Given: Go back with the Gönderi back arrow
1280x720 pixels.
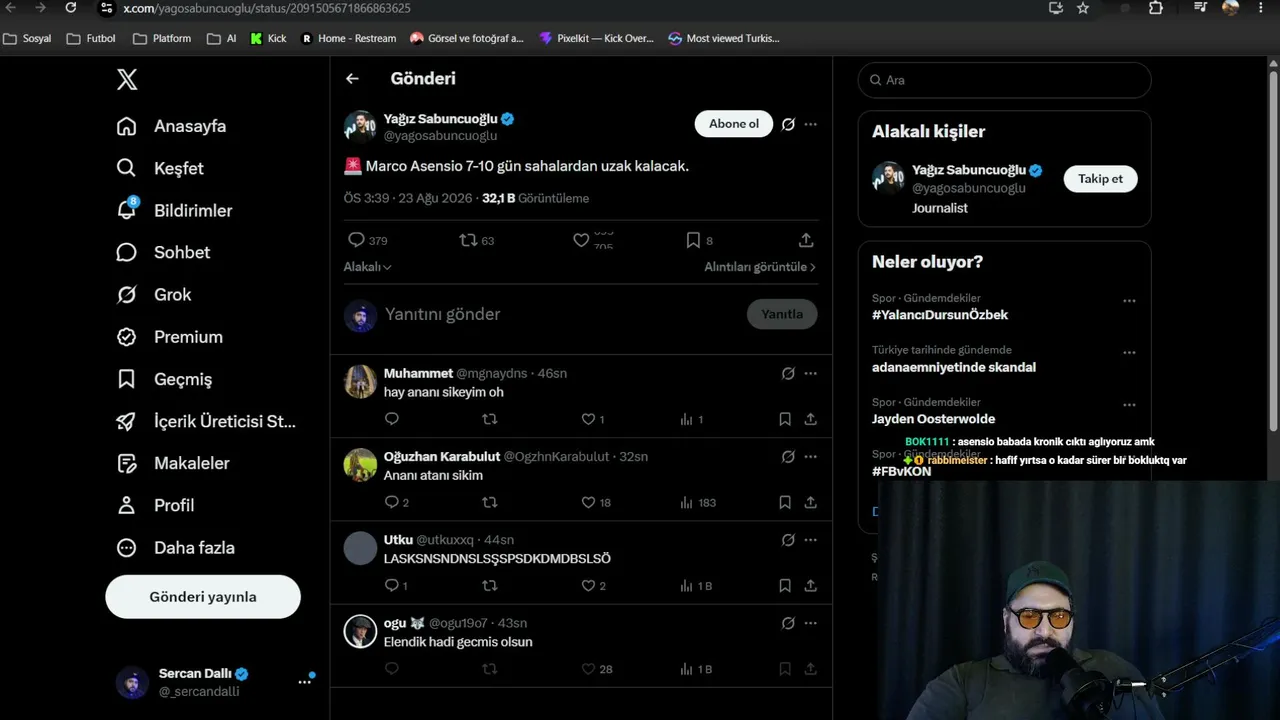Looking at the screenshot, I should (x=352, y=78).
